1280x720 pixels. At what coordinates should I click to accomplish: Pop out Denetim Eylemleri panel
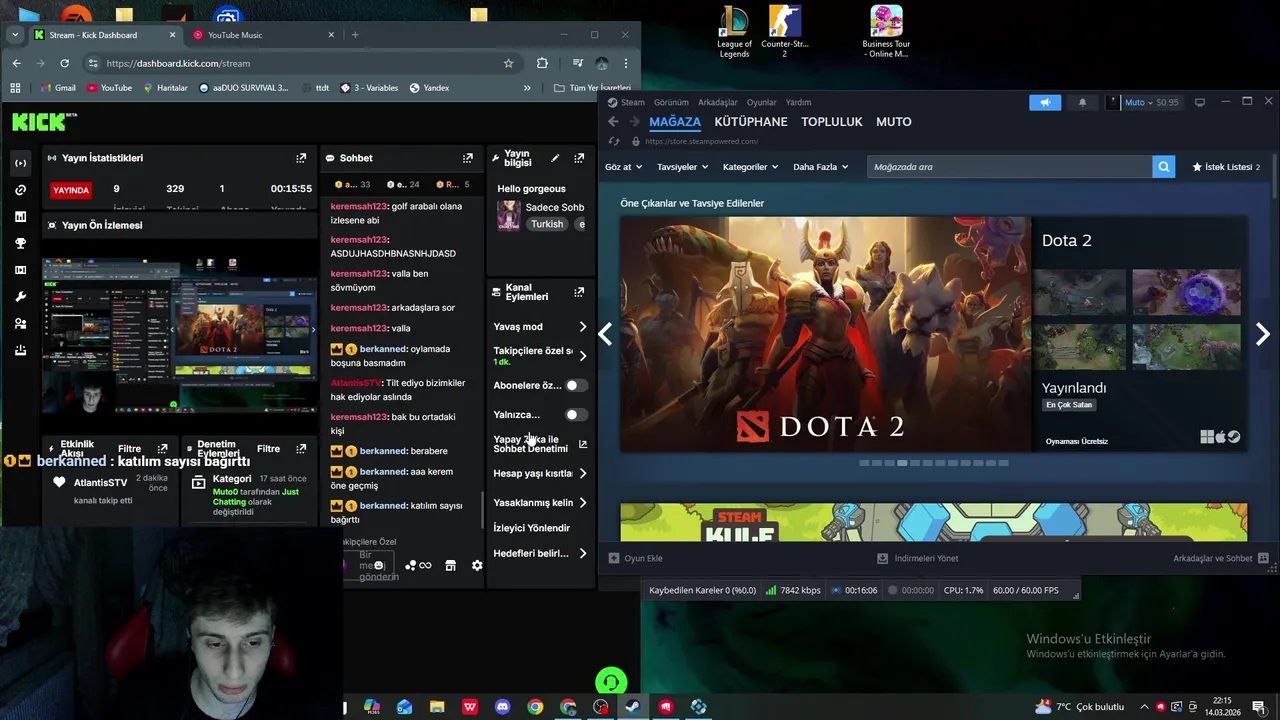coord(300,449)
